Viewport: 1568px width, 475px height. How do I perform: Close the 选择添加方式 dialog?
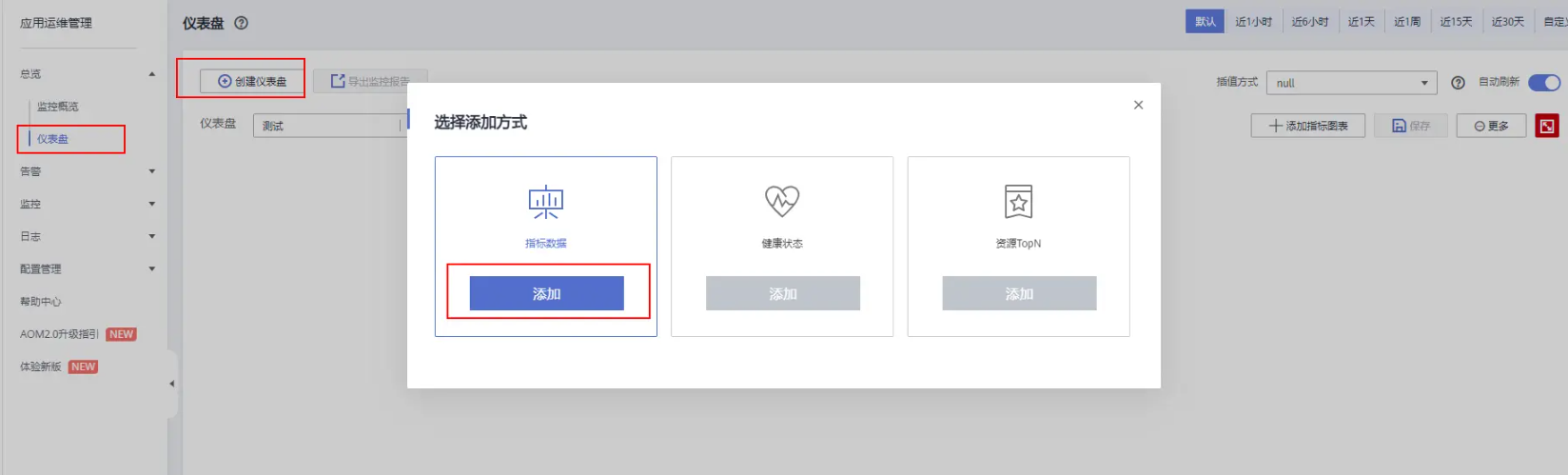point(1138,105)
